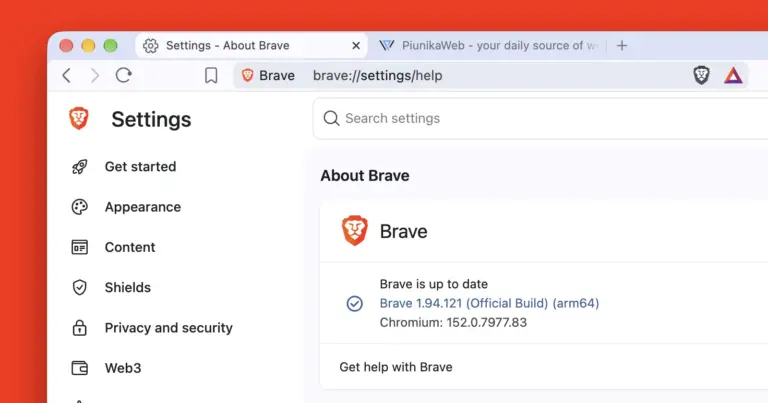The image size is (768, 403).
Task: Click the update status checkmark icon
Action: [x=355, y=304]
